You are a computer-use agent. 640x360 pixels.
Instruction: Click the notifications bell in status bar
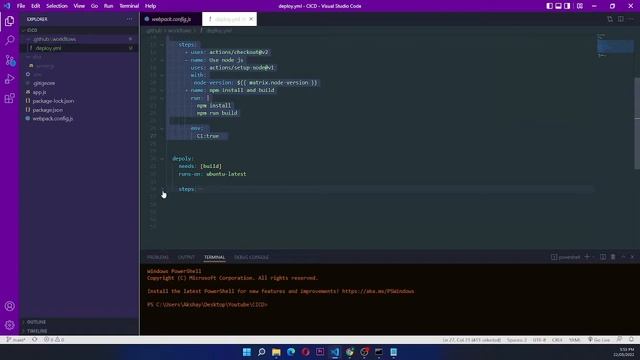tap(631, 340)
